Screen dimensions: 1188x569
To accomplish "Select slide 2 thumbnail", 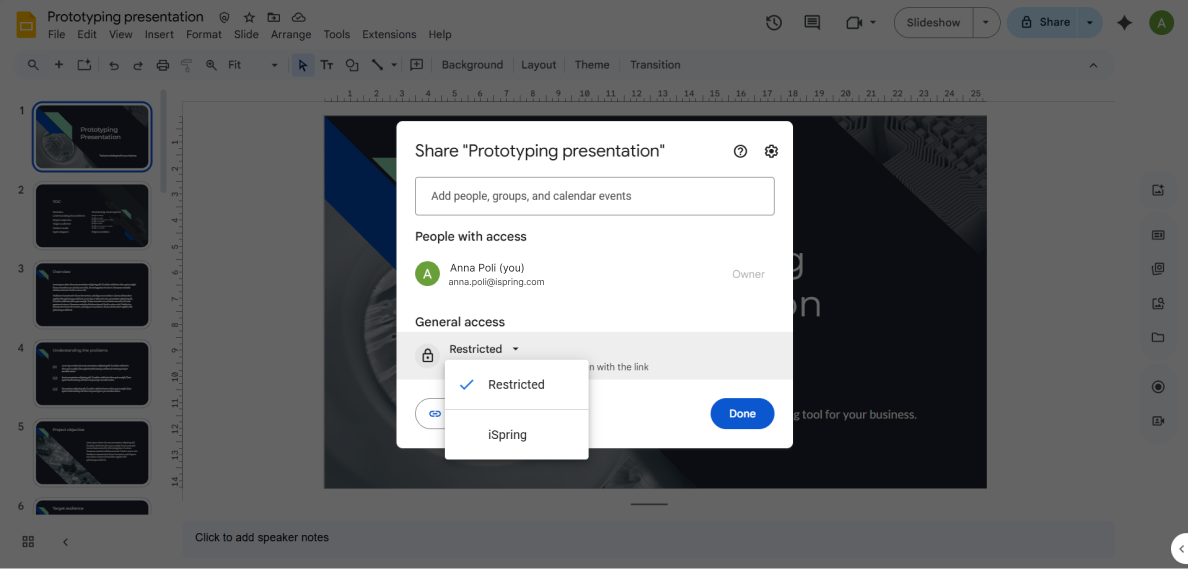I will (92, 216).
